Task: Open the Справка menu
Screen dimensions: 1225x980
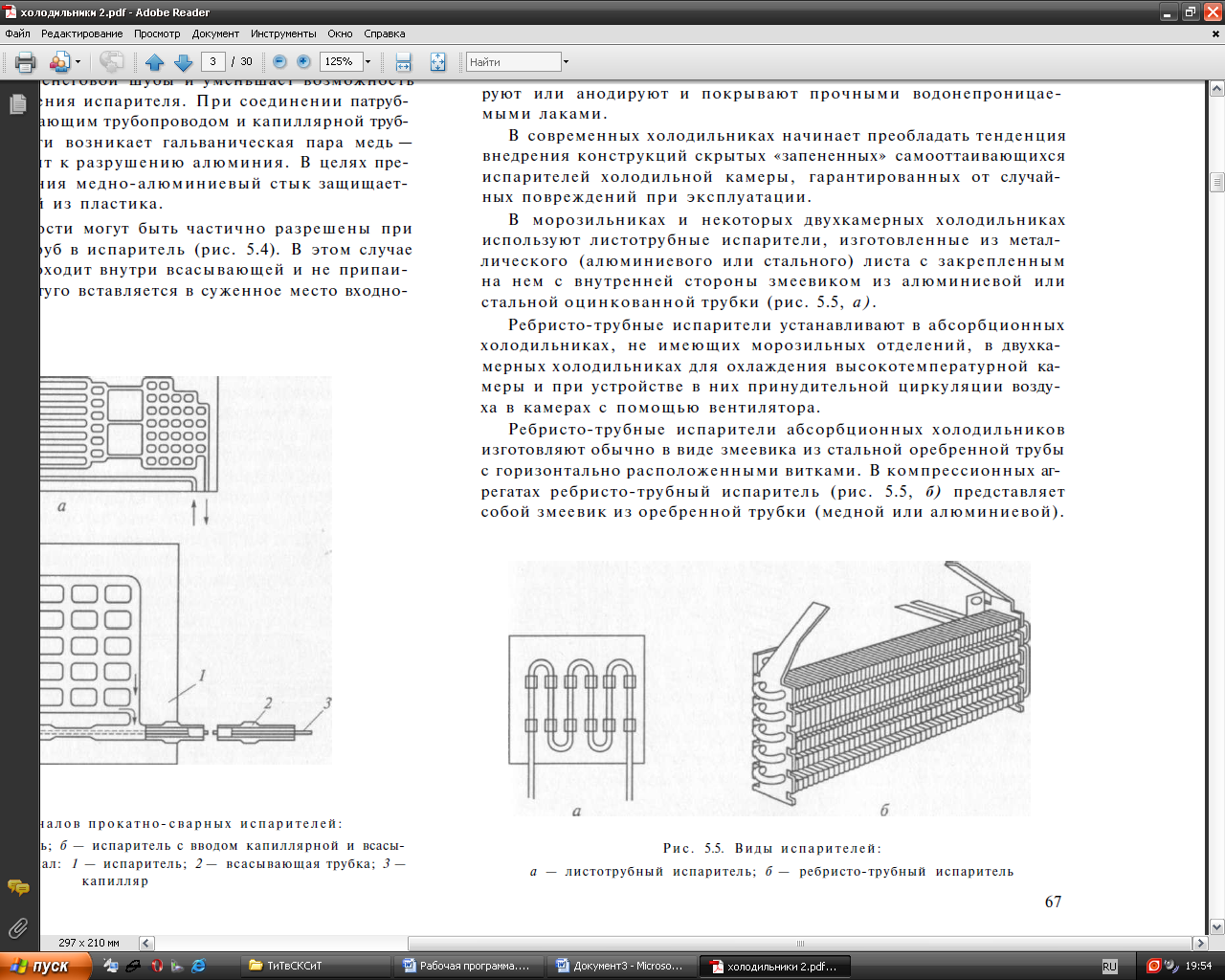Action: pyautogui.click(x=385, y=33)
